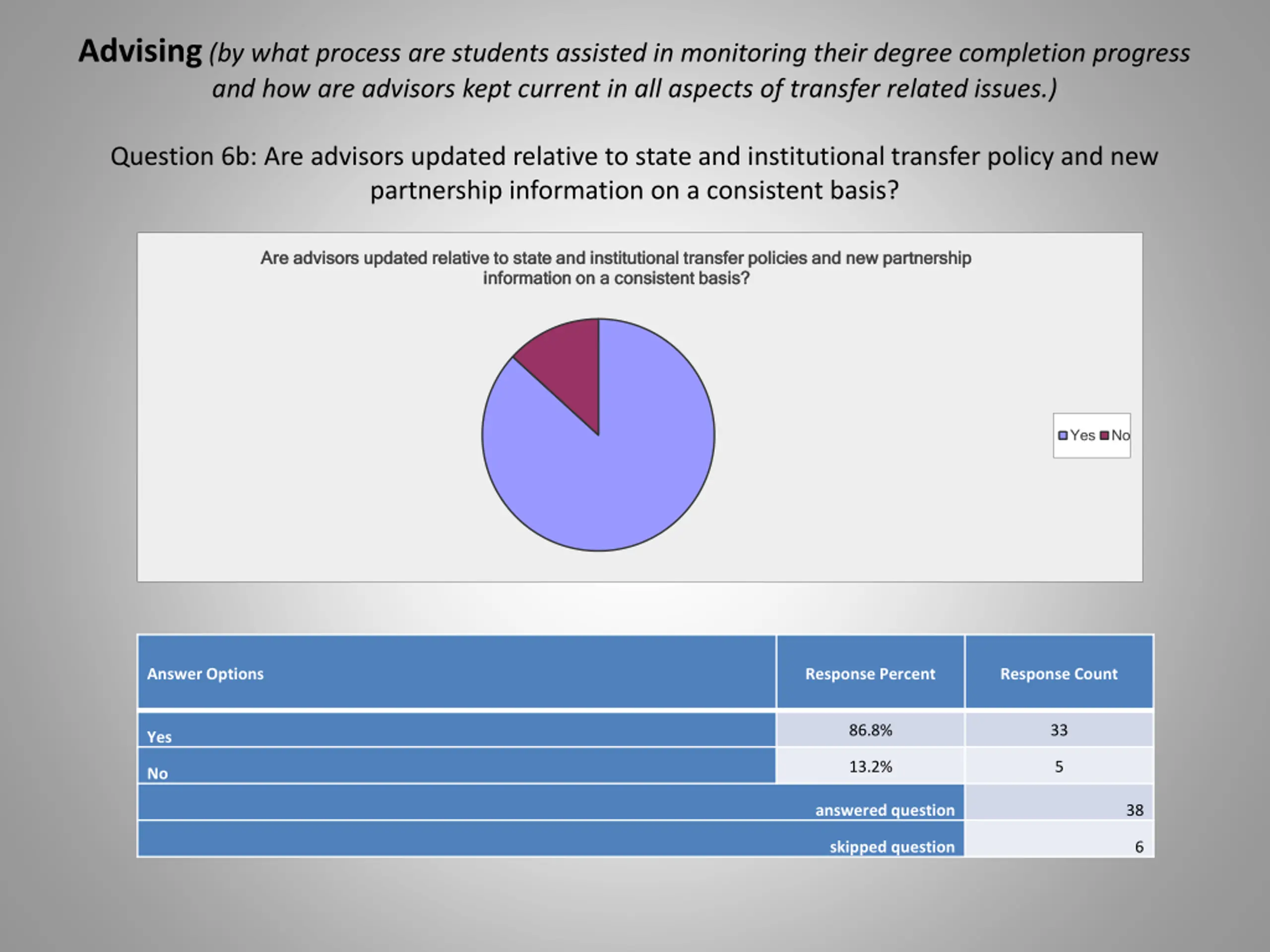
Task: Select the chart title text
Action: (x=616, y=268)
